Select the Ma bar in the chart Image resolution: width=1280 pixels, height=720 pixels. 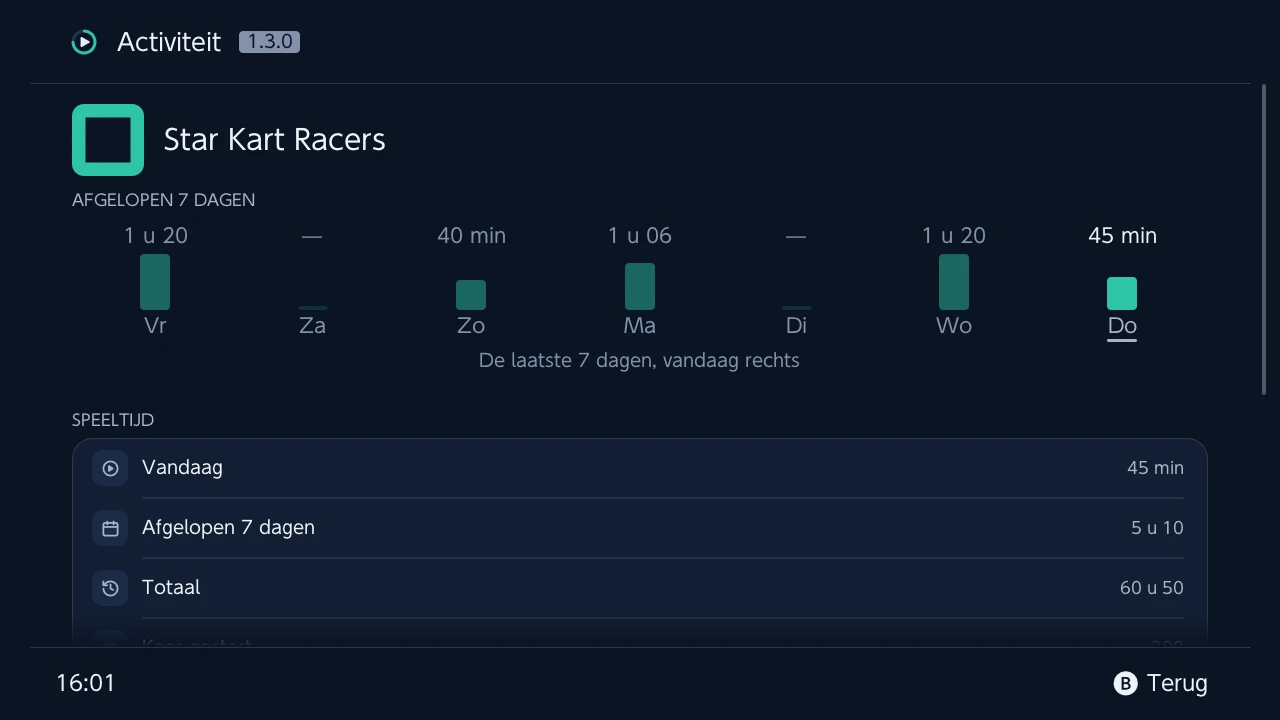[640, 287]
